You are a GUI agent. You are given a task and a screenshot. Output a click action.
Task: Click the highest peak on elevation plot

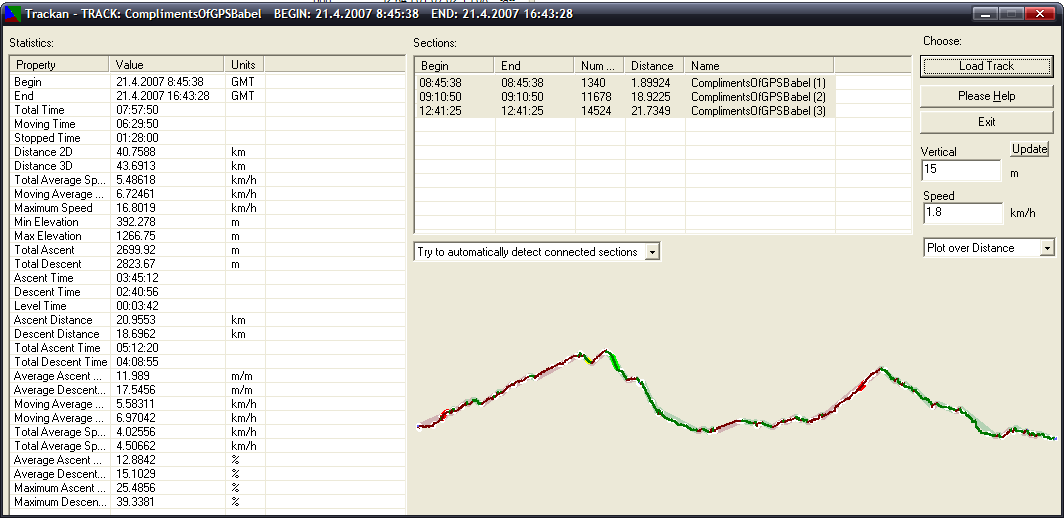(x=605, y=351)
